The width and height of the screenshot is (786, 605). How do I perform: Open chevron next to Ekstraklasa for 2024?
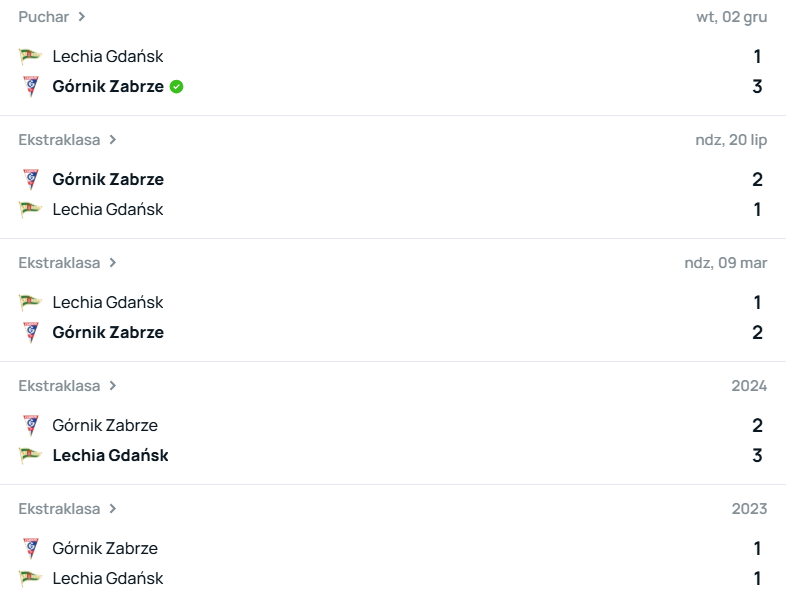[113, 386]
